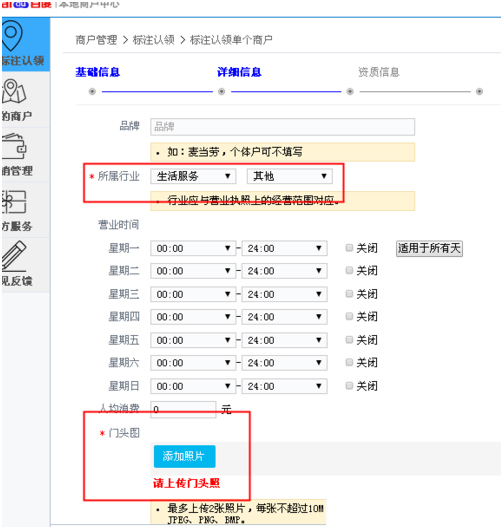Open 星期三 end time dropdown

pos(284,294)
